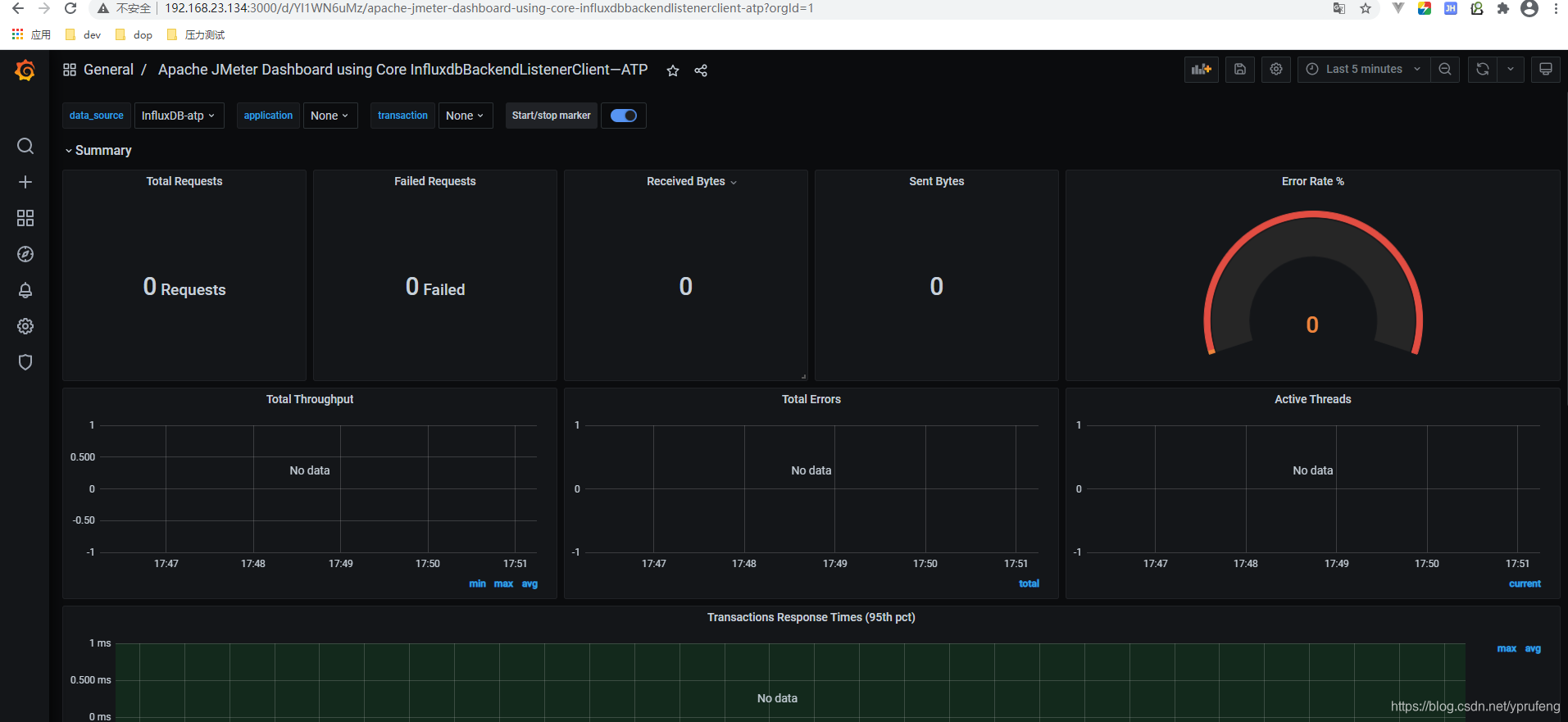The height and width of the screenshot is (722, 1568).
Task: Click the data_source variable label
Action: pyautogui.click(x=97, y=116)
